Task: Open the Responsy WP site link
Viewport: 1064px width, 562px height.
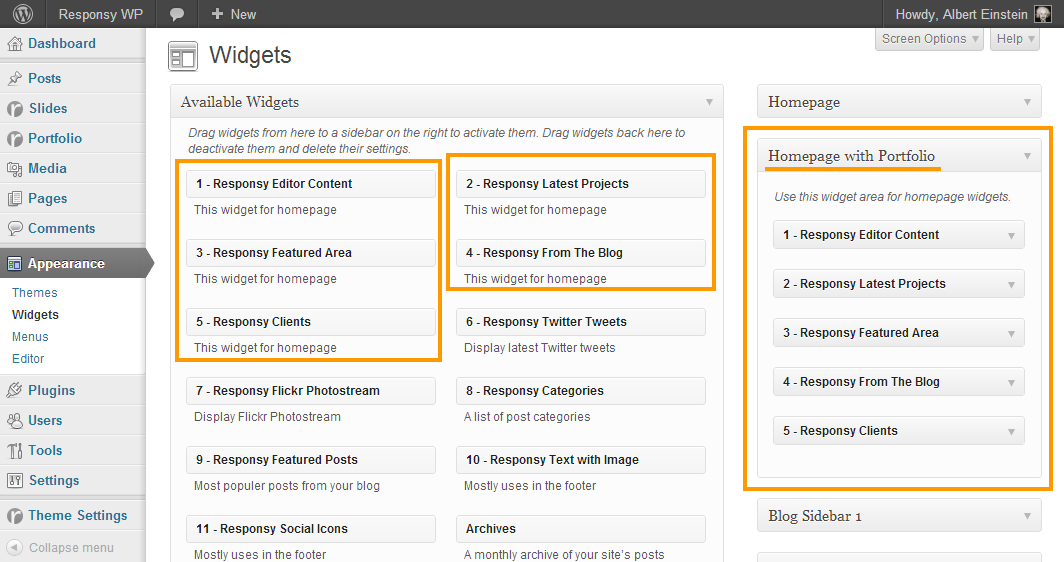Action: [101, 14]
